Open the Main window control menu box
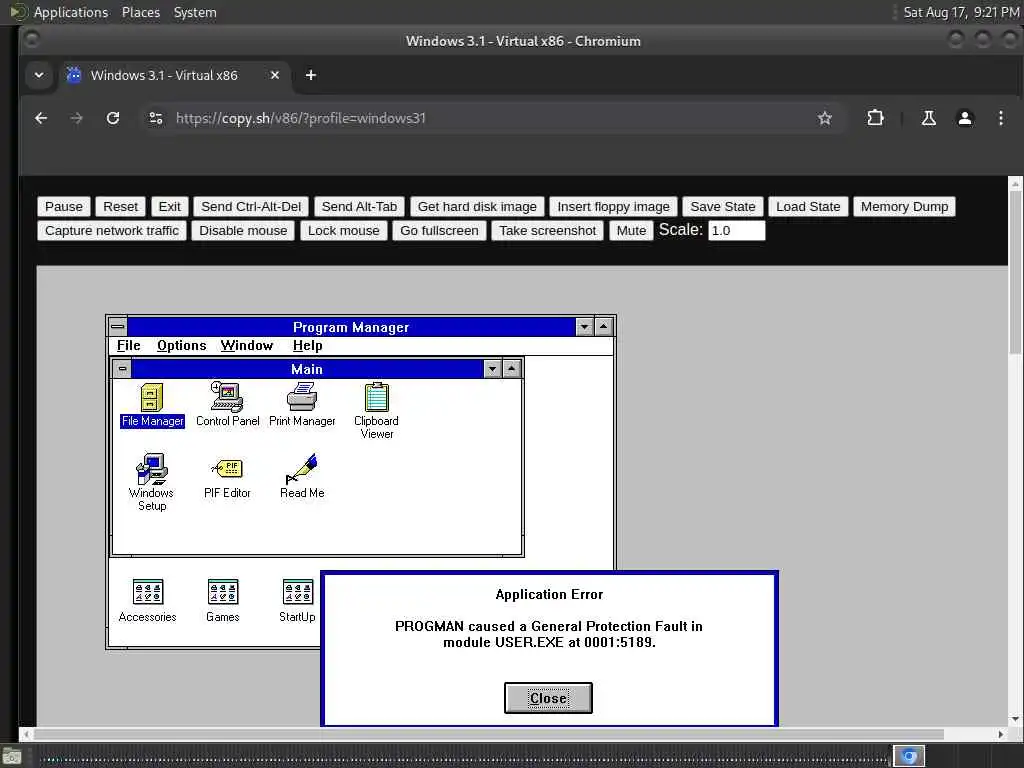Viewport: 1024px width, 768px height. pos(122,369)
